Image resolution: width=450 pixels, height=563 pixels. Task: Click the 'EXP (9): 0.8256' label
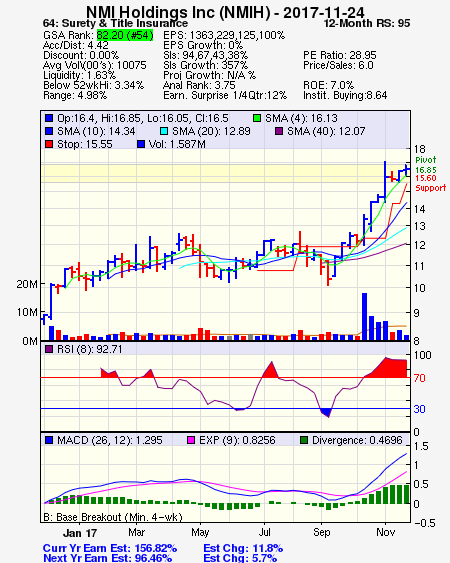[x=237, y=440]
